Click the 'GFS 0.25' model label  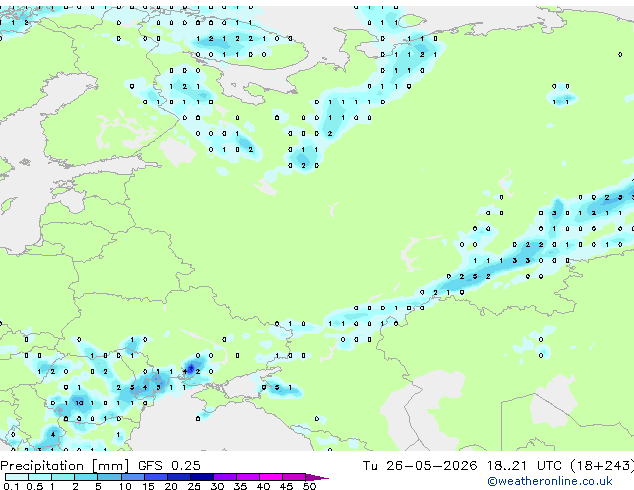click(169, 466)
